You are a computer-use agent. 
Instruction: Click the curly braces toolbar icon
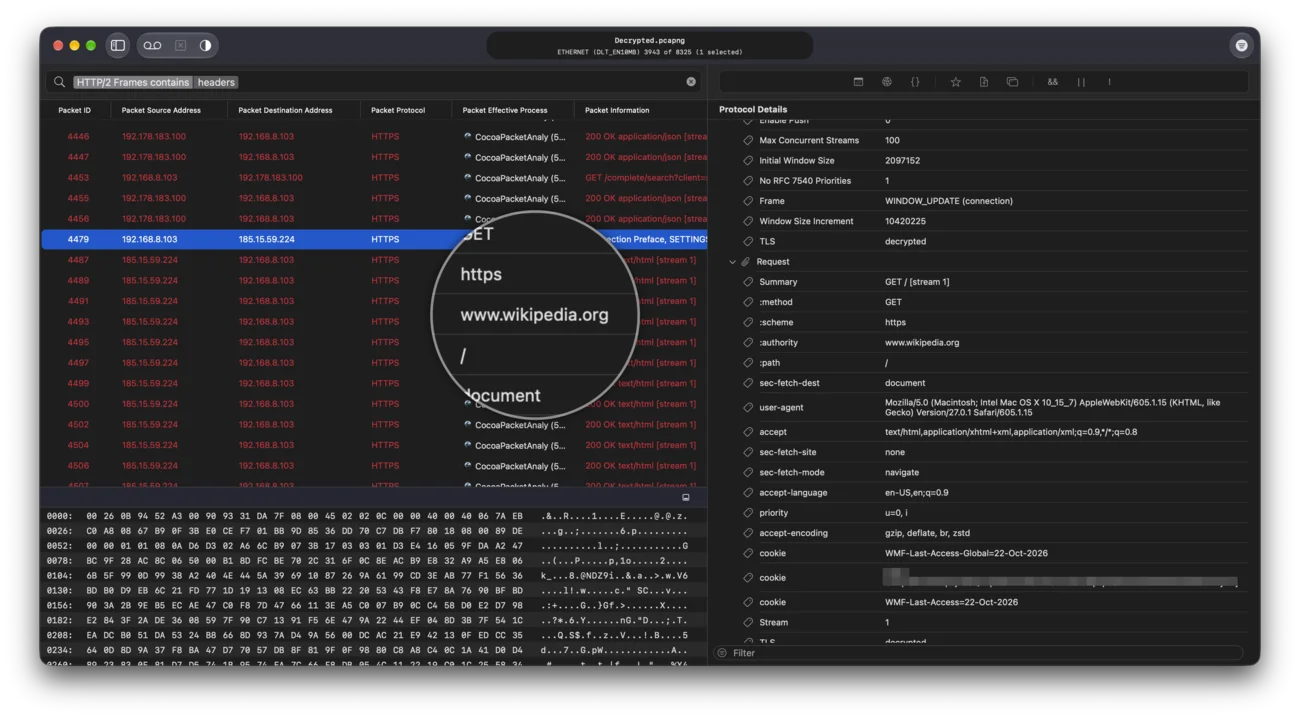click(915, 82)
